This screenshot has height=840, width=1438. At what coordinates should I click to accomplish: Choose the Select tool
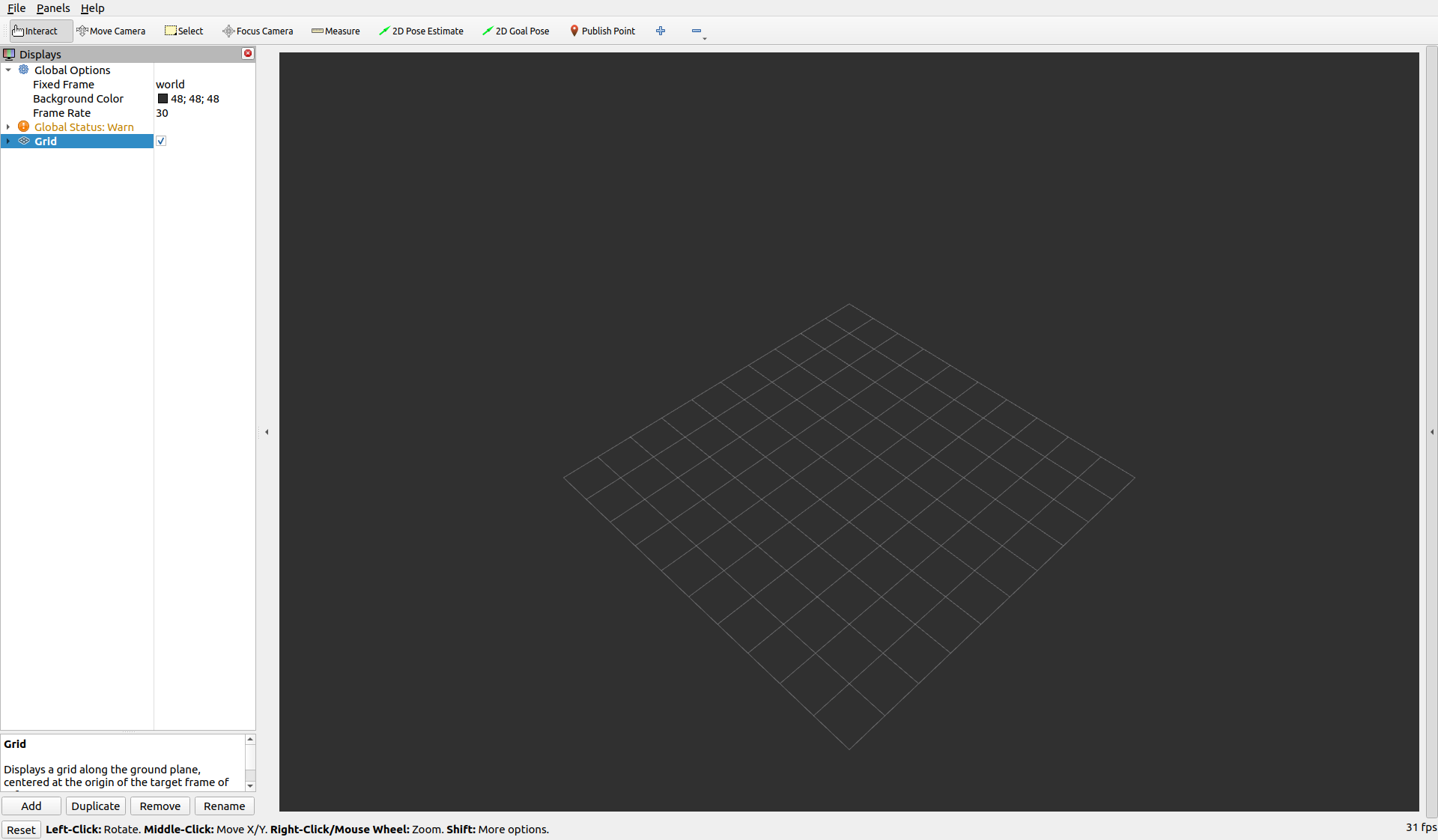tap(184, 31)
